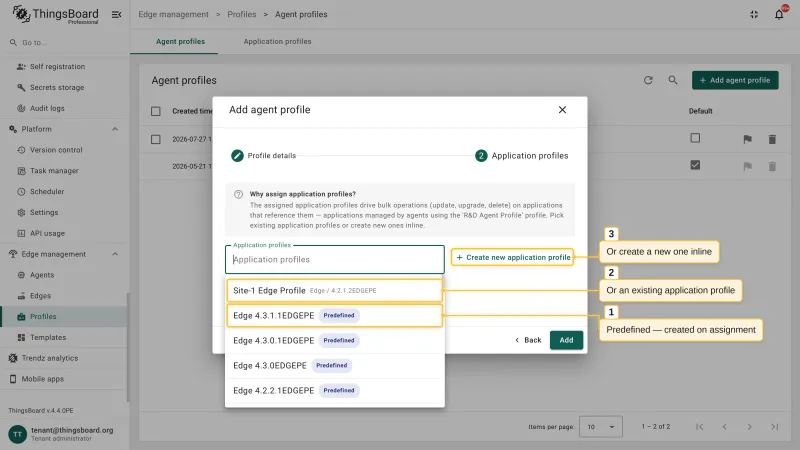Open the Items per page dropdown
Screen dimensions: 800x450
[601, 427]
